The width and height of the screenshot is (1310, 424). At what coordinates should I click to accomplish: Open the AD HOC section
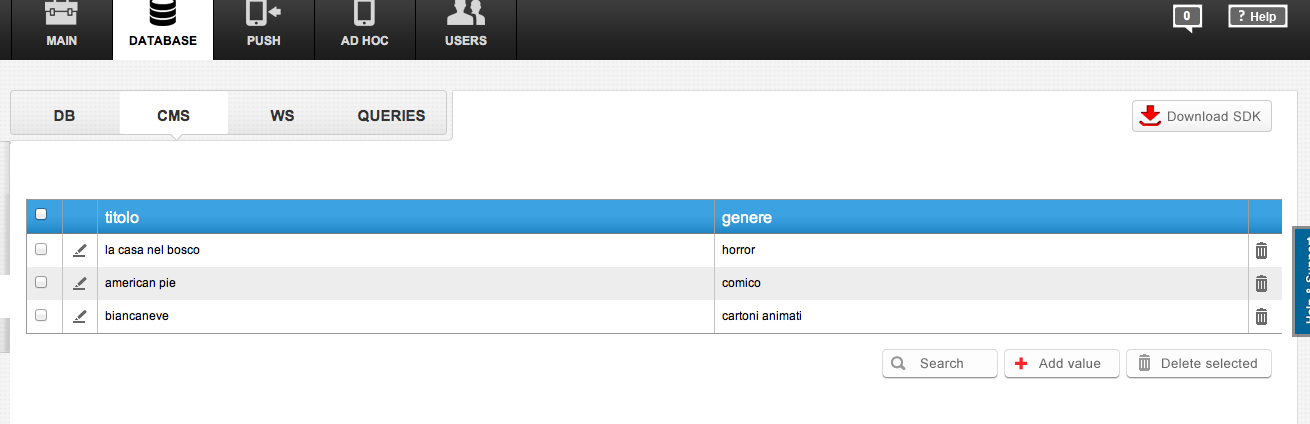click(x=364, y=29)
